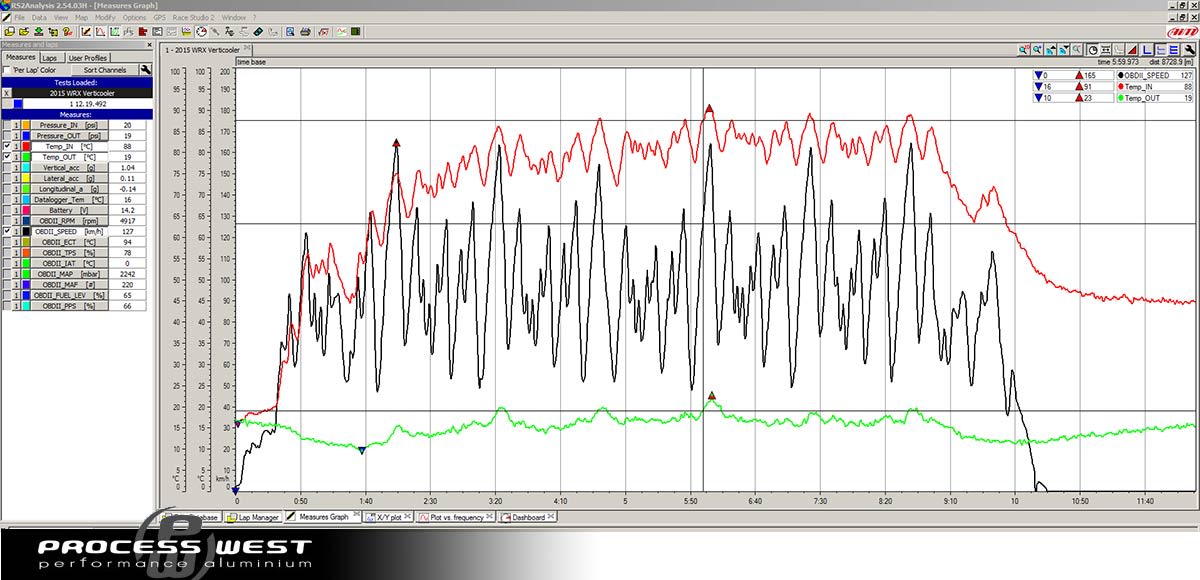Select the clock time-base icon in graph toolbar

click(1093, 50)
